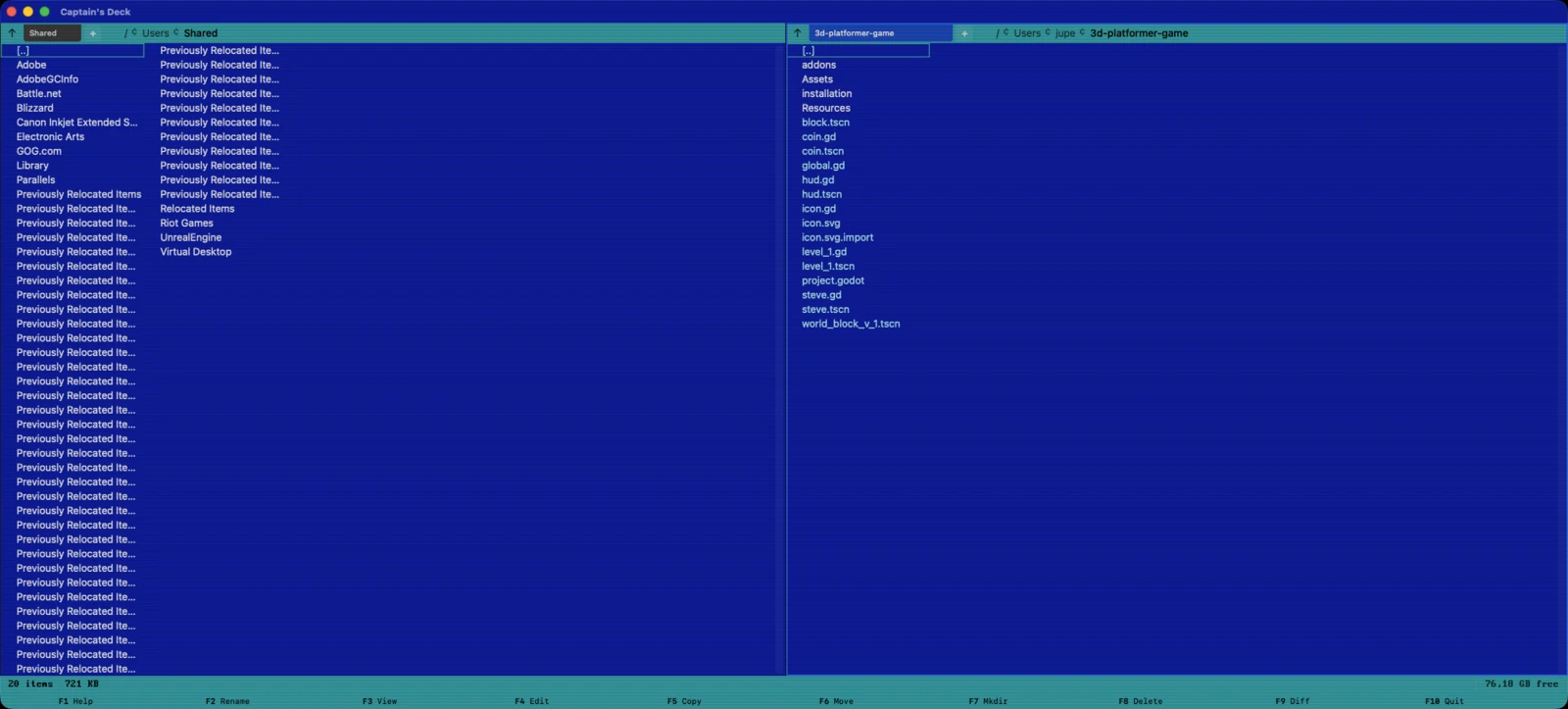Jump to root slash in left pane breadcrumb

pyautogui.click(x=125, y=33)
